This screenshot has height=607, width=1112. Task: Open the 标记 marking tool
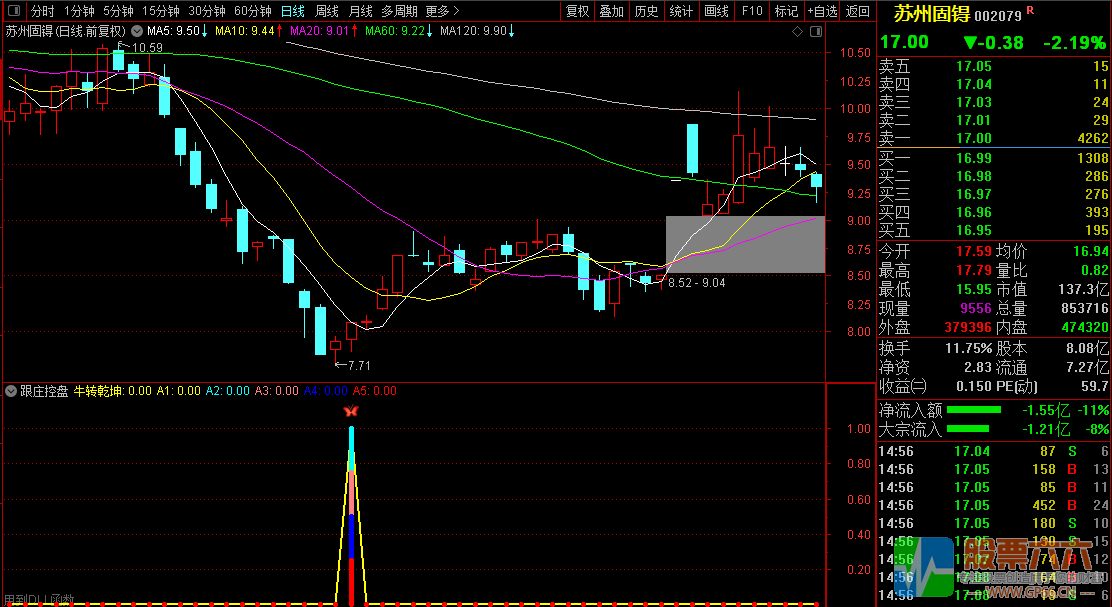point(786,12)
